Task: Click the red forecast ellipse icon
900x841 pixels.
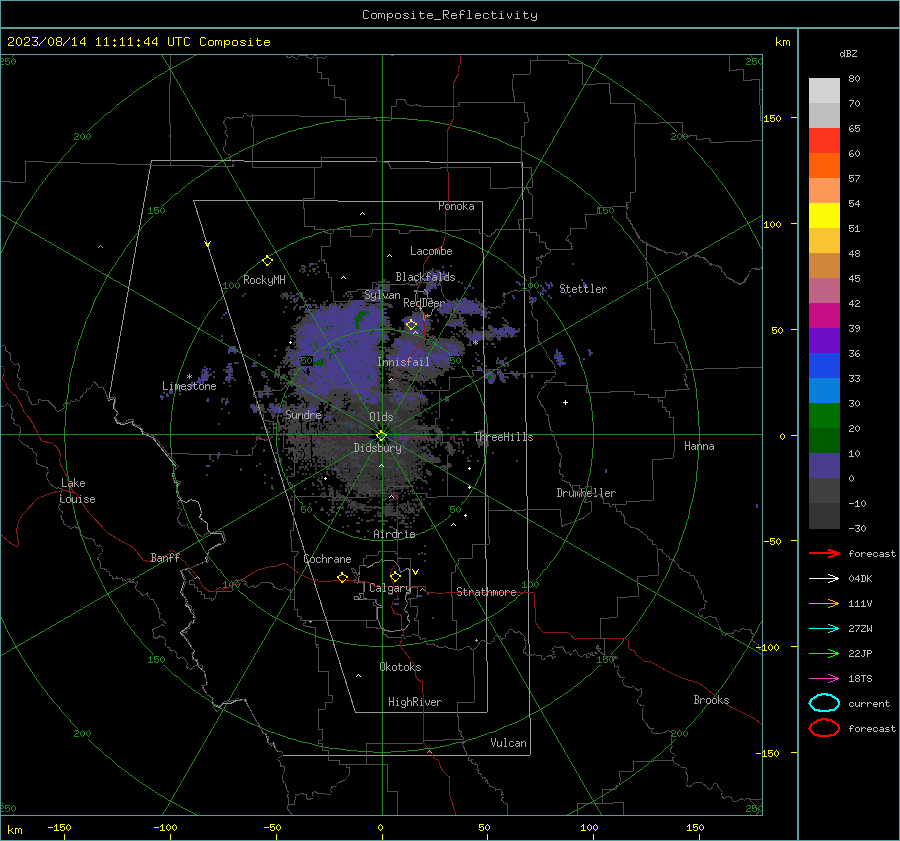Action: (x=824, y=728)
